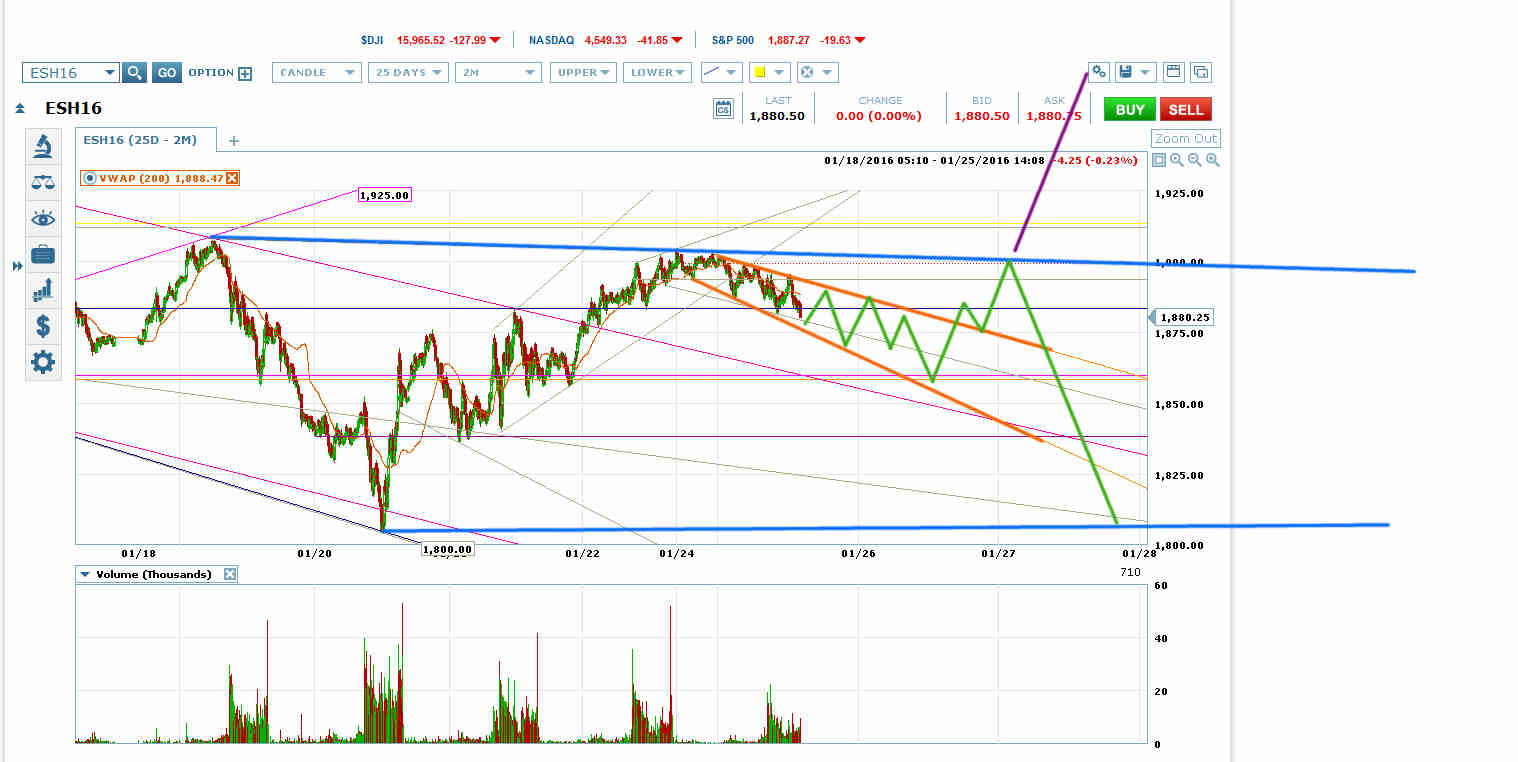Click the Volume (Thousands) label
The width and height of the screenshot is (1518, 762).
[x=154, y=574]
